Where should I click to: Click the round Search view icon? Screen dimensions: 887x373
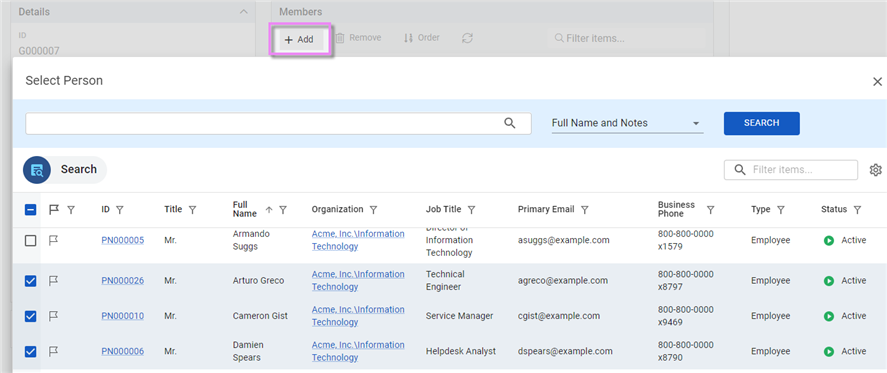(37, 170)
